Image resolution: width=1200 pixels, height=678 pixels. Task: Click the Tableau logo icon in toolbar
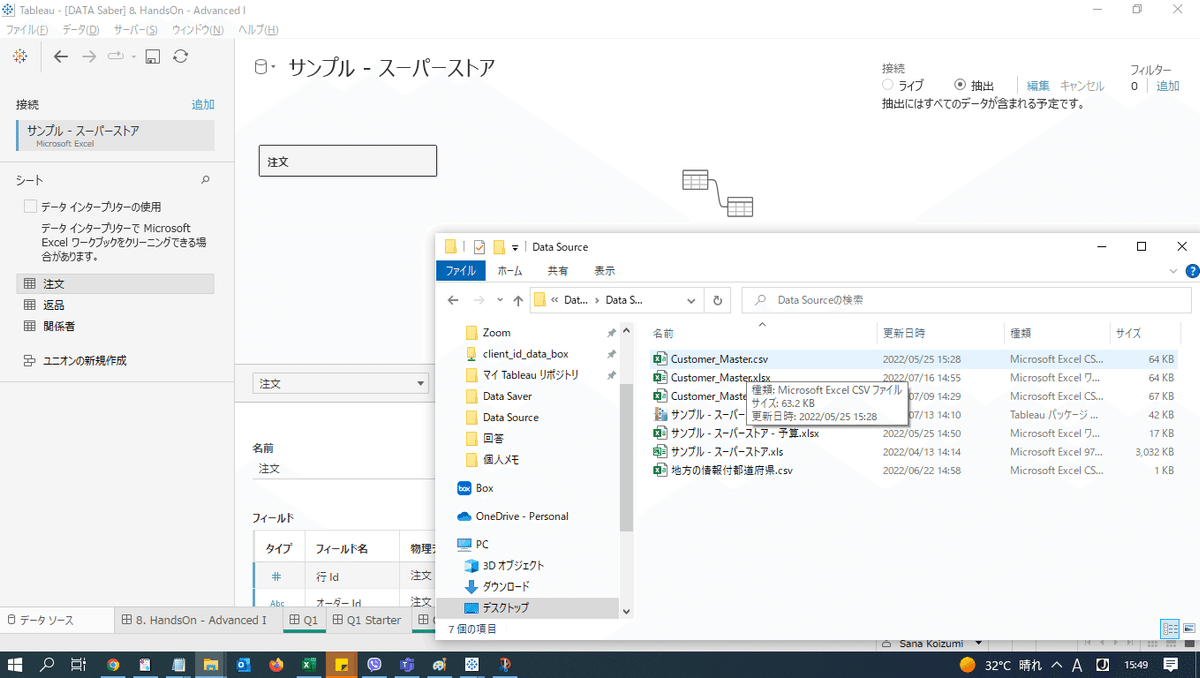pyautogui.click(x=20, y=56)
